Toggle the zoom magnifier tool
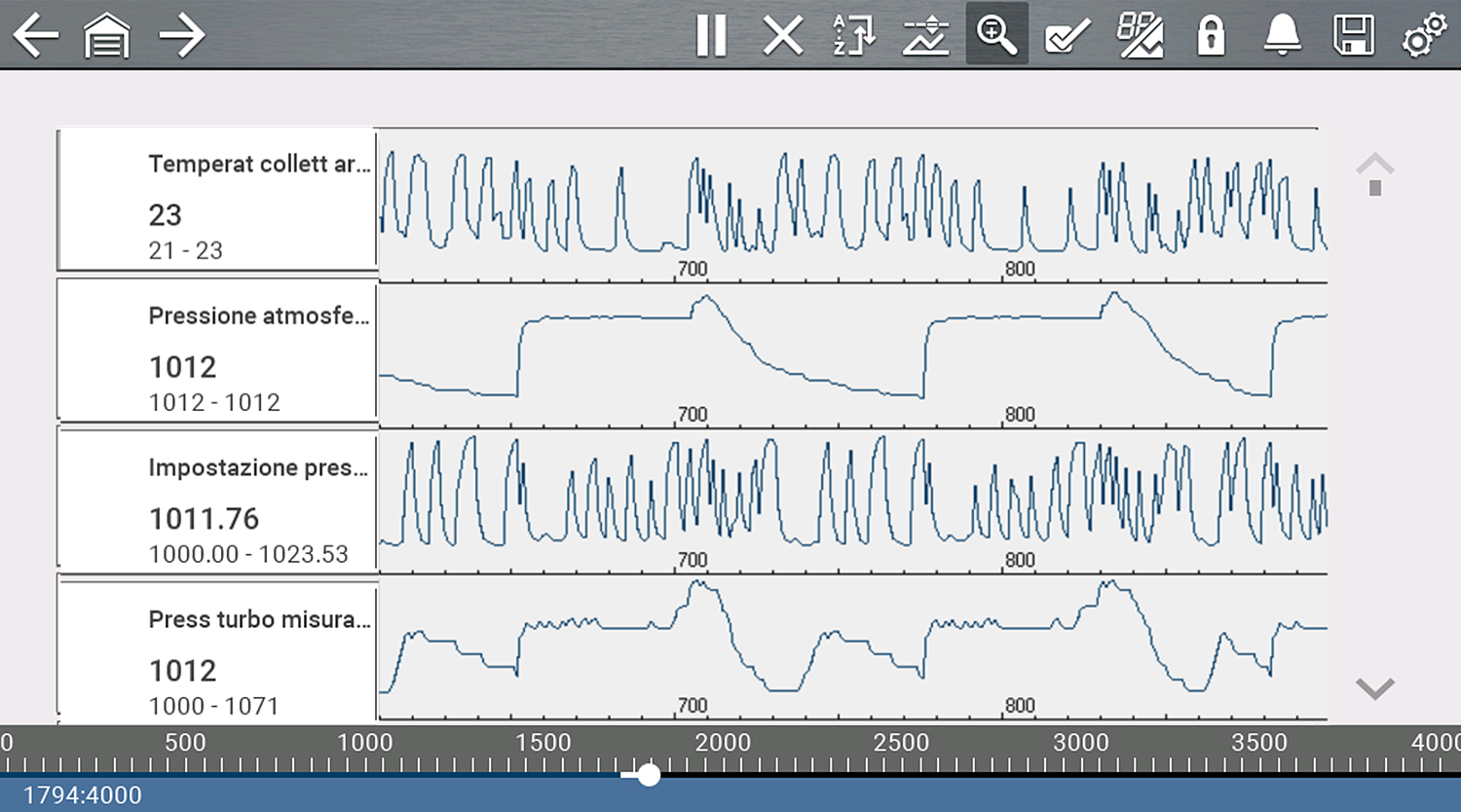The image size is (1461, 812). pos(996,36)
